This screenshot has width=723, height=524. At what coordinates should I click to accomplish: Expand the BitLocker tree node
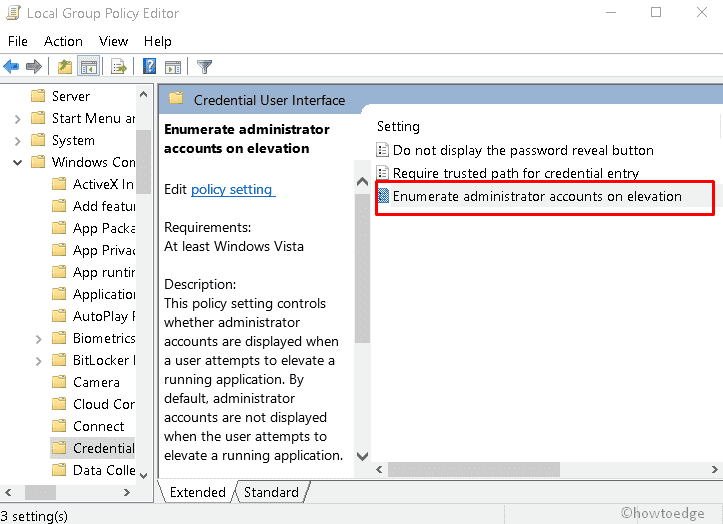39,361
